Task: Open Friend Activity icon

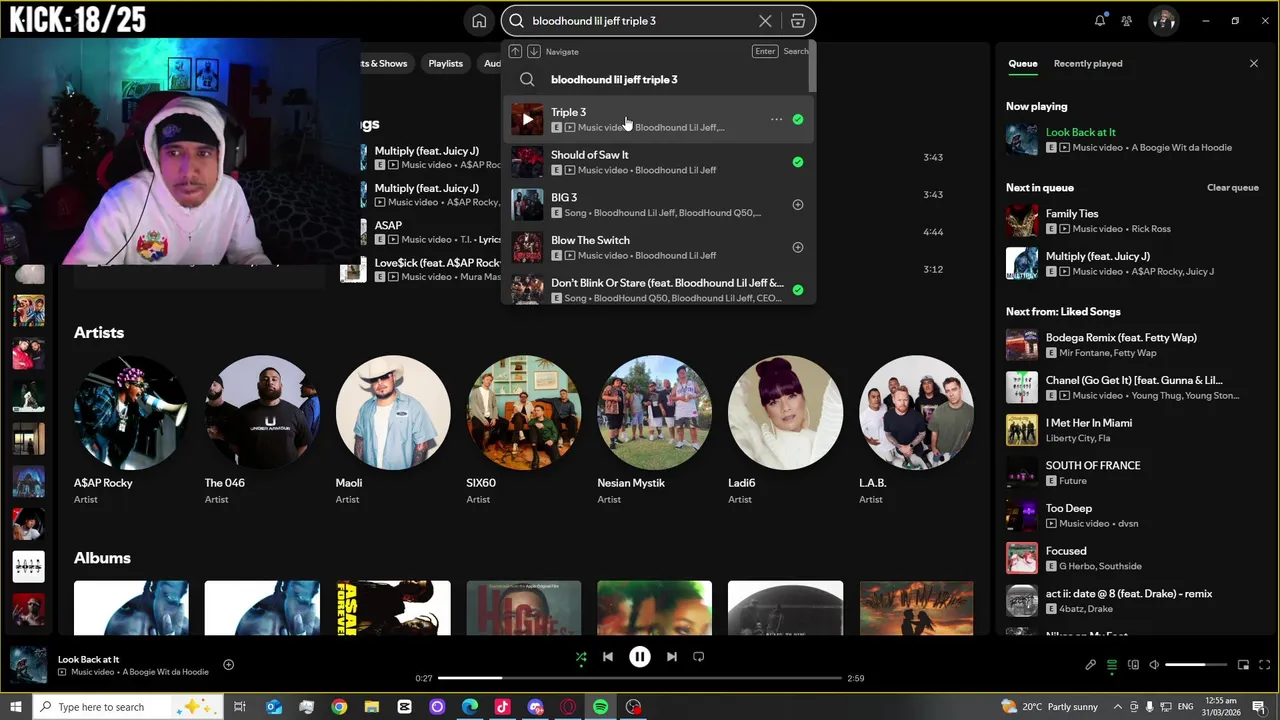Action: point(1127,21)
